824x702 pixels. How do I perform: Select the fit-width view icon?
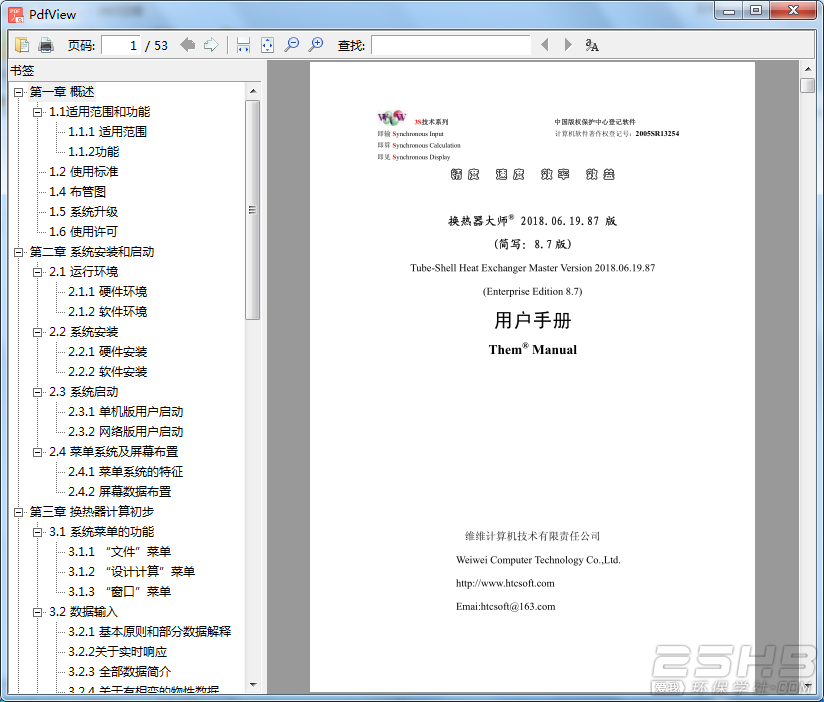click(243, 45)
